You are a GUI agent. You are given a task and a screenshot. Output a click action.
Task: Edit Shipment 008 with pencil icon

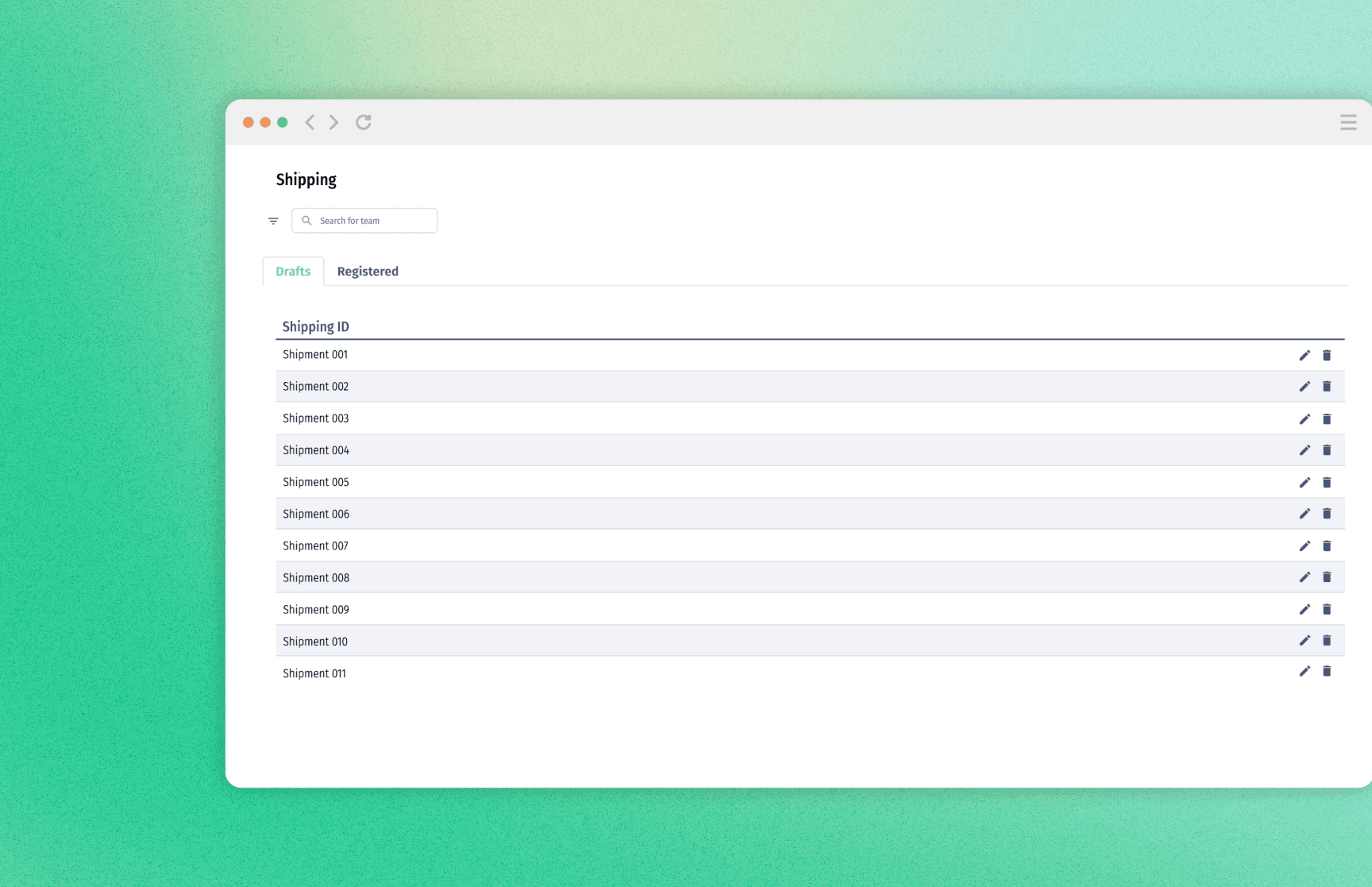point(1305,577)
